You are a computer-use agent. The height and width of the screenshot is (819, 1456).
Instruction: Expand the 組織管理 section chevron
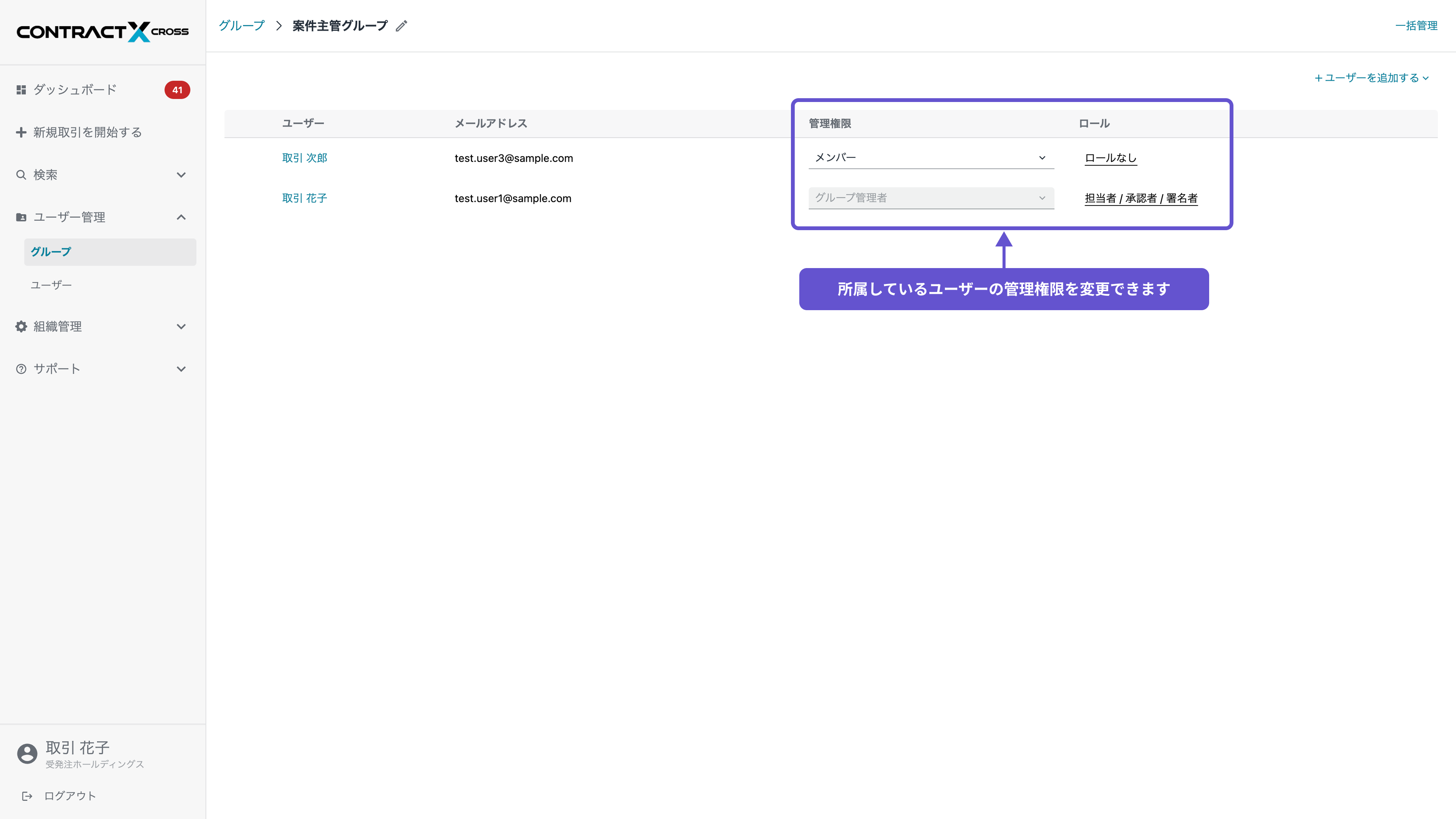pyautogui.click(x=181, y=326)
